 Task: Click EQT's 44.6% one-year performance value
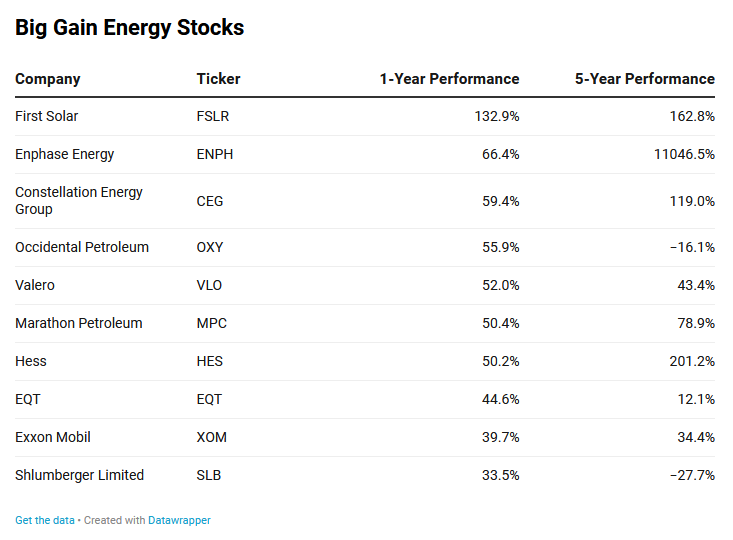click(x=500, y=399)
